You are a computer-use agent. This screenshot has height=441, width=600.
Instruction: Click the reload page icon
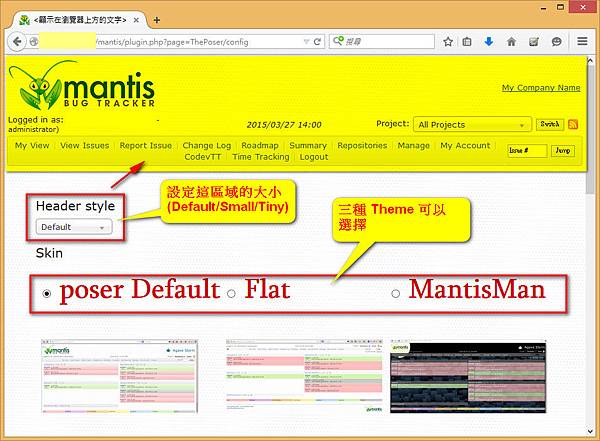317,41
